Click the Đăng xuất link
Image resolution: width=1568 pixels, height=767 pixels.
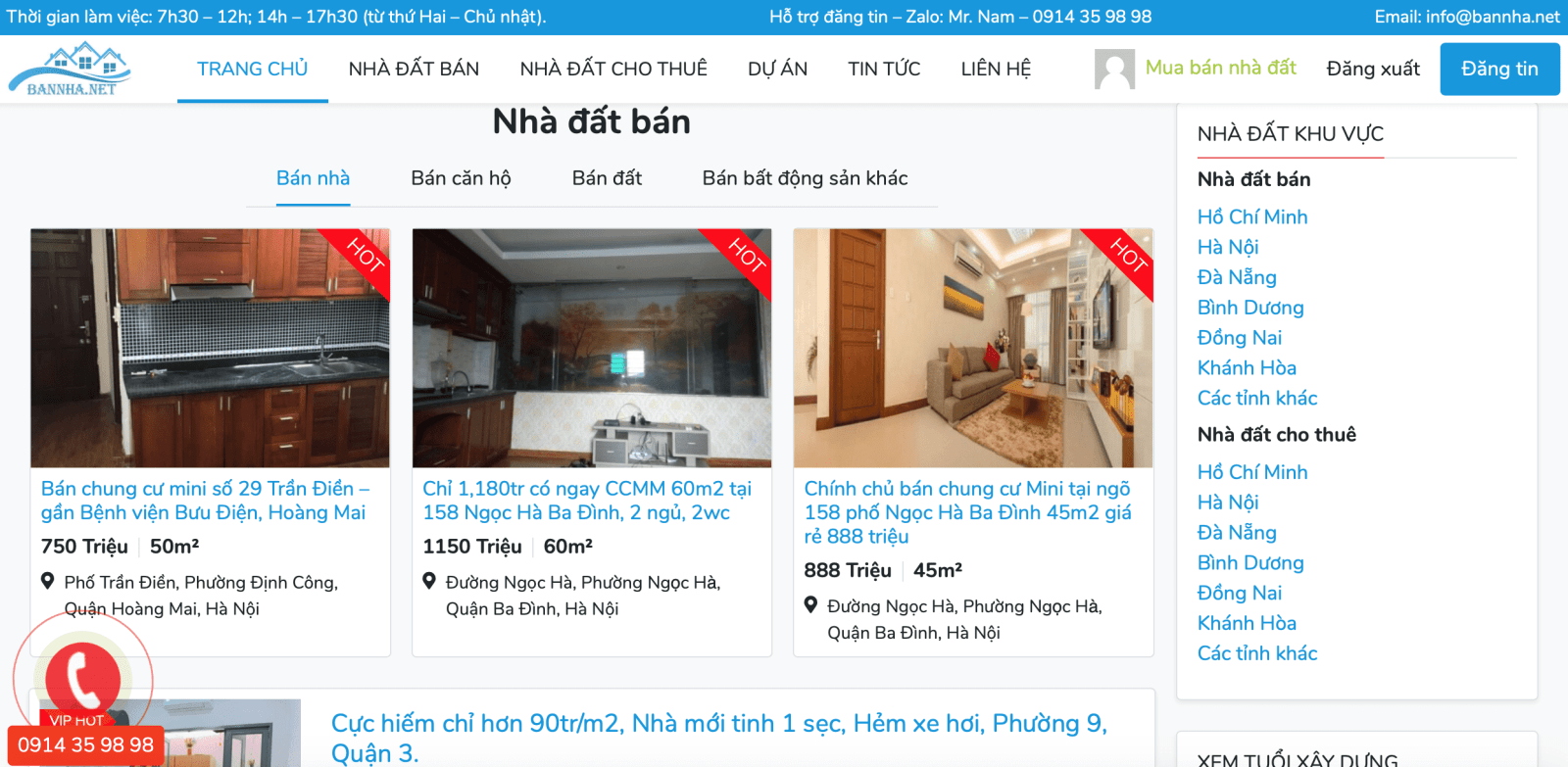point(1373,69)
